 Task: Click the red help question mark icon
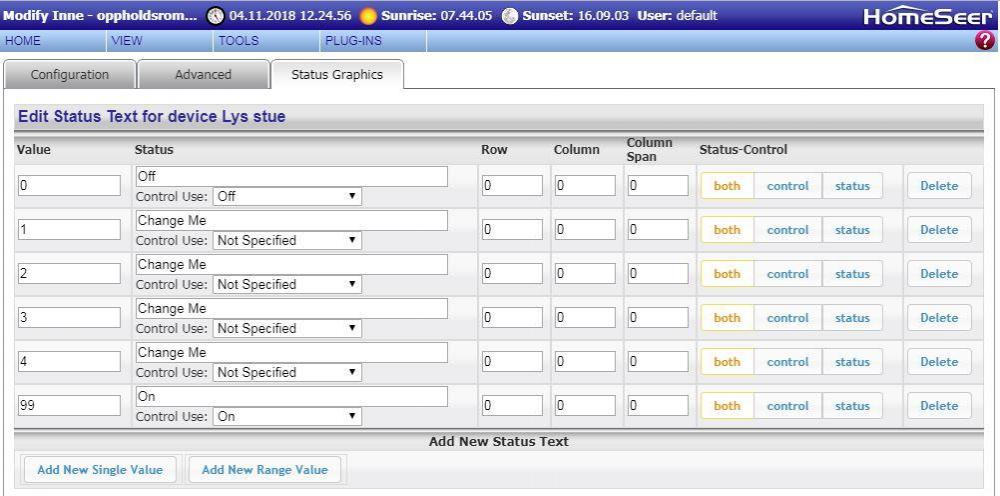[x=985, y=41]
